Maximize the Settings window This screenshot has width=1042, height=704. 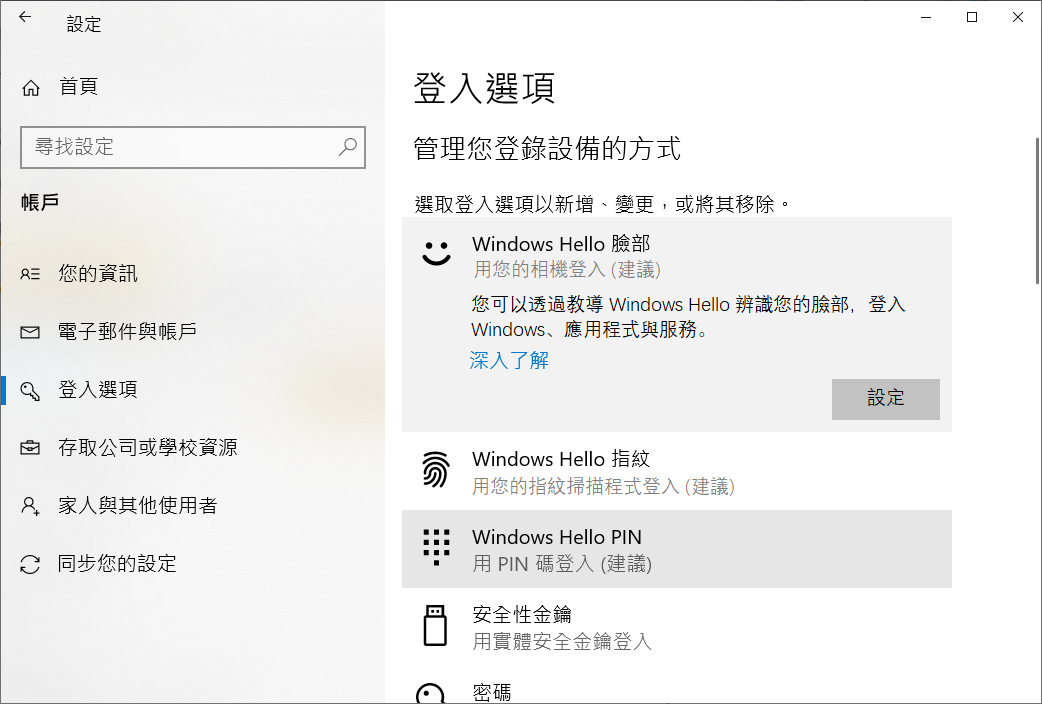click(x=972, y=17)
